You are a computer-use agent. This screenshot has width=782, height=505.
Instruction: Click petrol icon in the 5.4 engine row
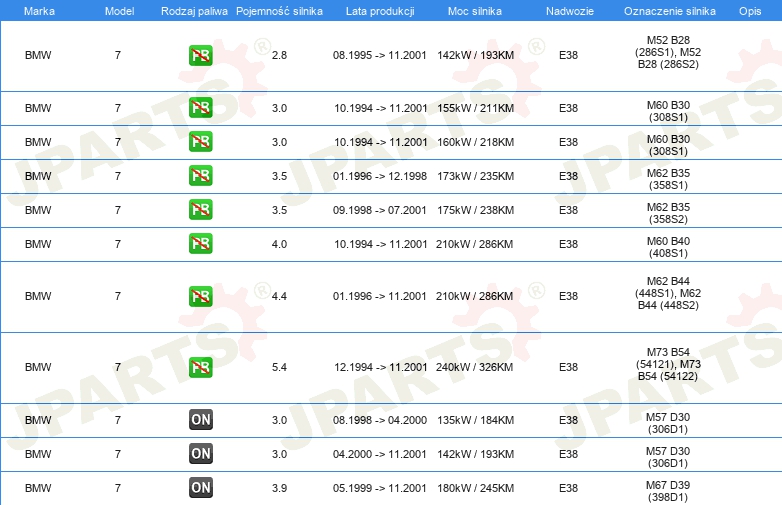[201, 367]
